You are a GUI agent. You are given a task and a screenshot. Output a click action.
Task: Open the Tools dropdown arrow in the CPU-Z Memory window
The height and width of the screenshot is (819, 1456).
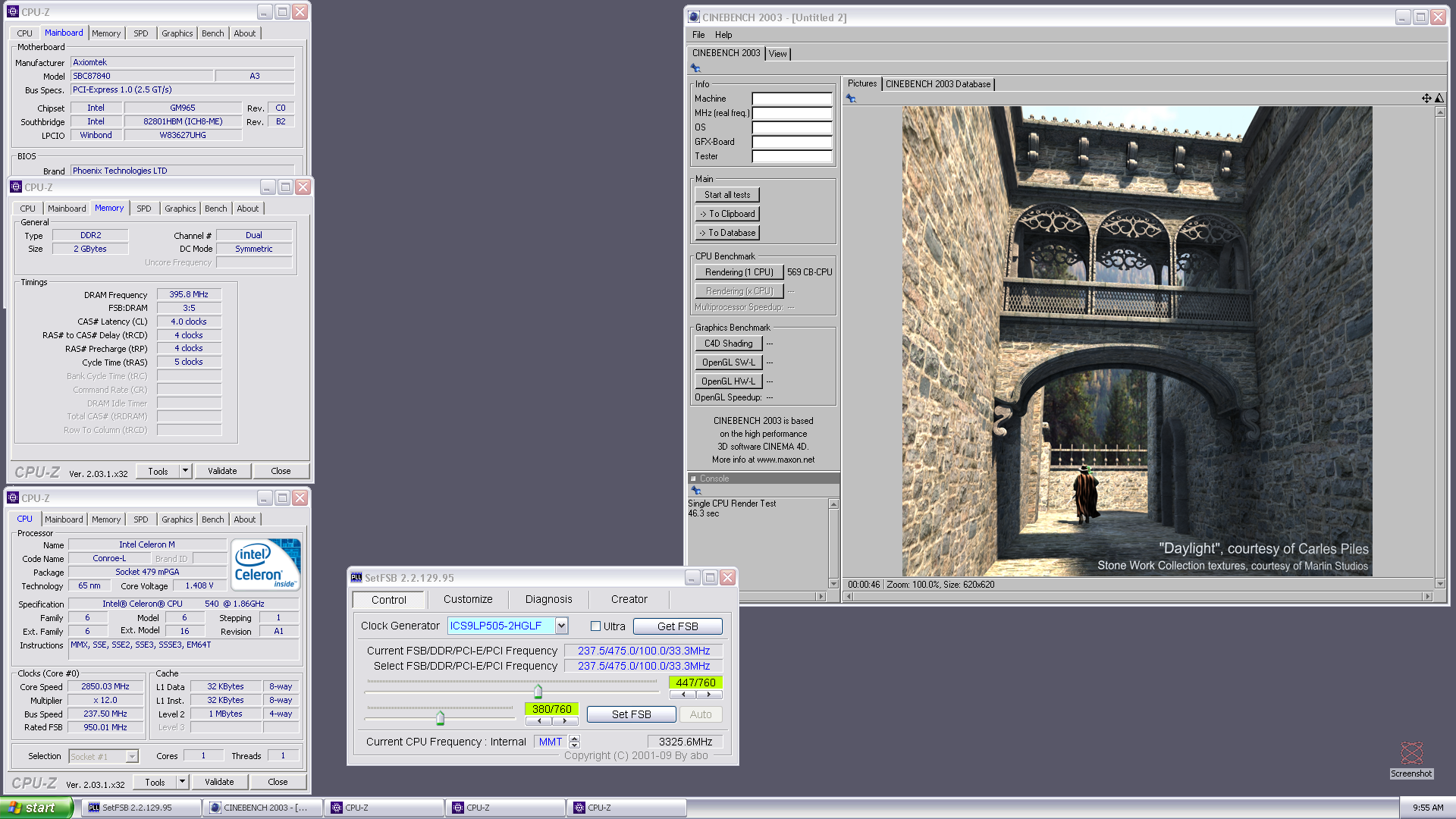coord(185,471)
